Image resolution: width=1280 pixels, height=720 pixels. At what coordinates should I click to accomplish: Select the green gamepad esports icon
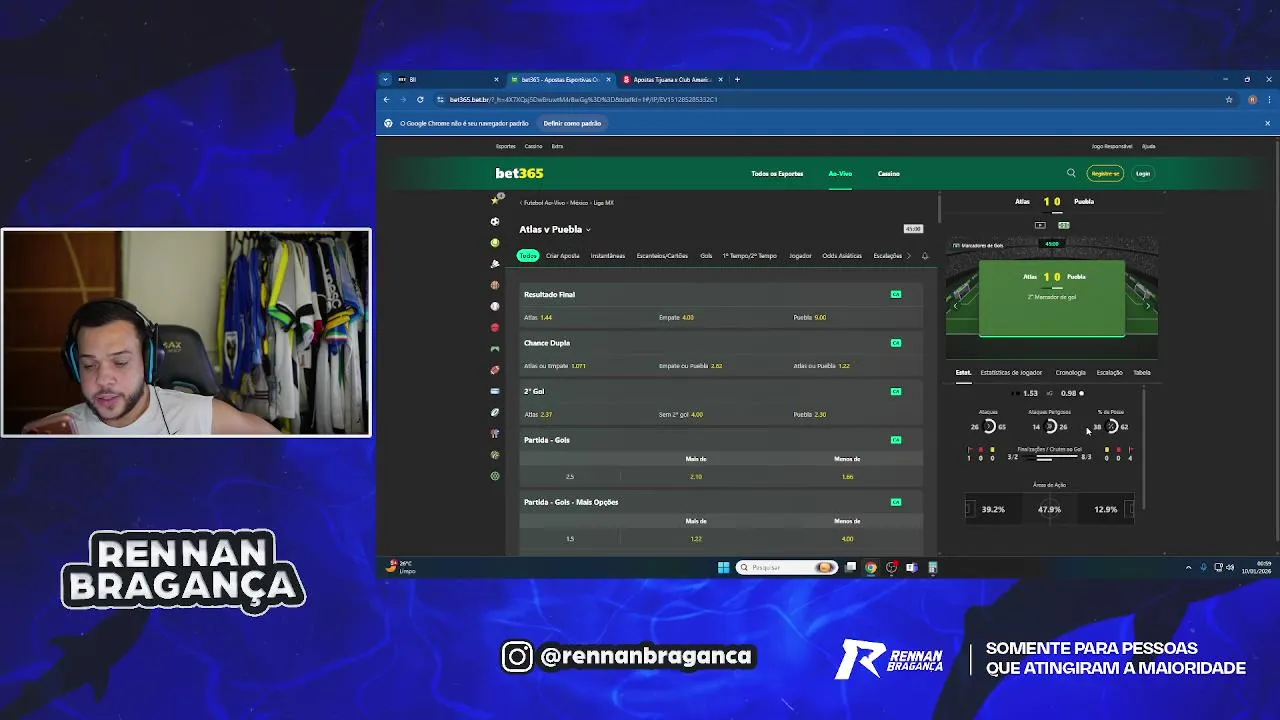tap(494, 349)
